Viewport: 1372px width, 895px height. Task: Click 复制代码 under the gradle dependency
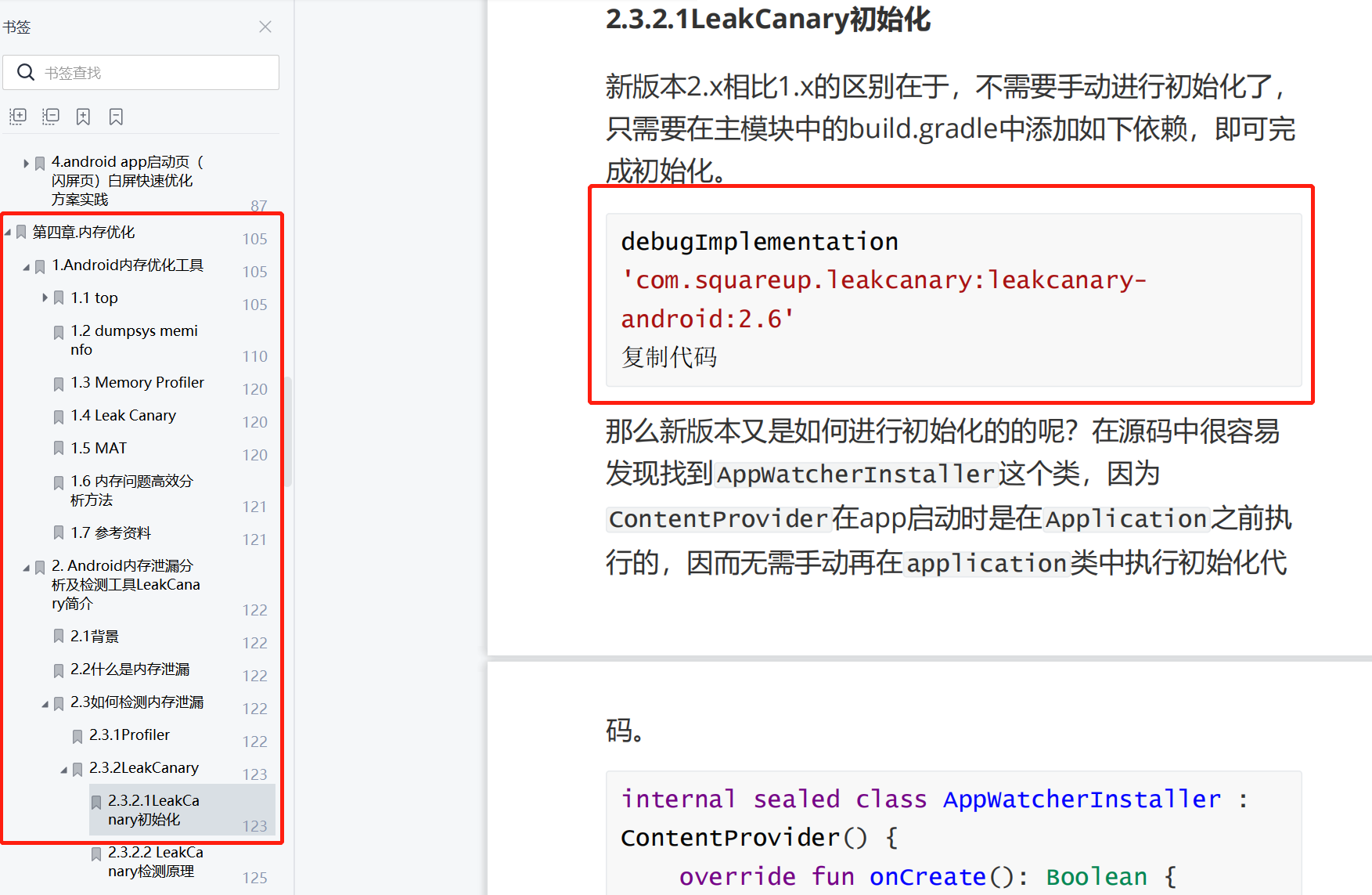pos(669,357)
